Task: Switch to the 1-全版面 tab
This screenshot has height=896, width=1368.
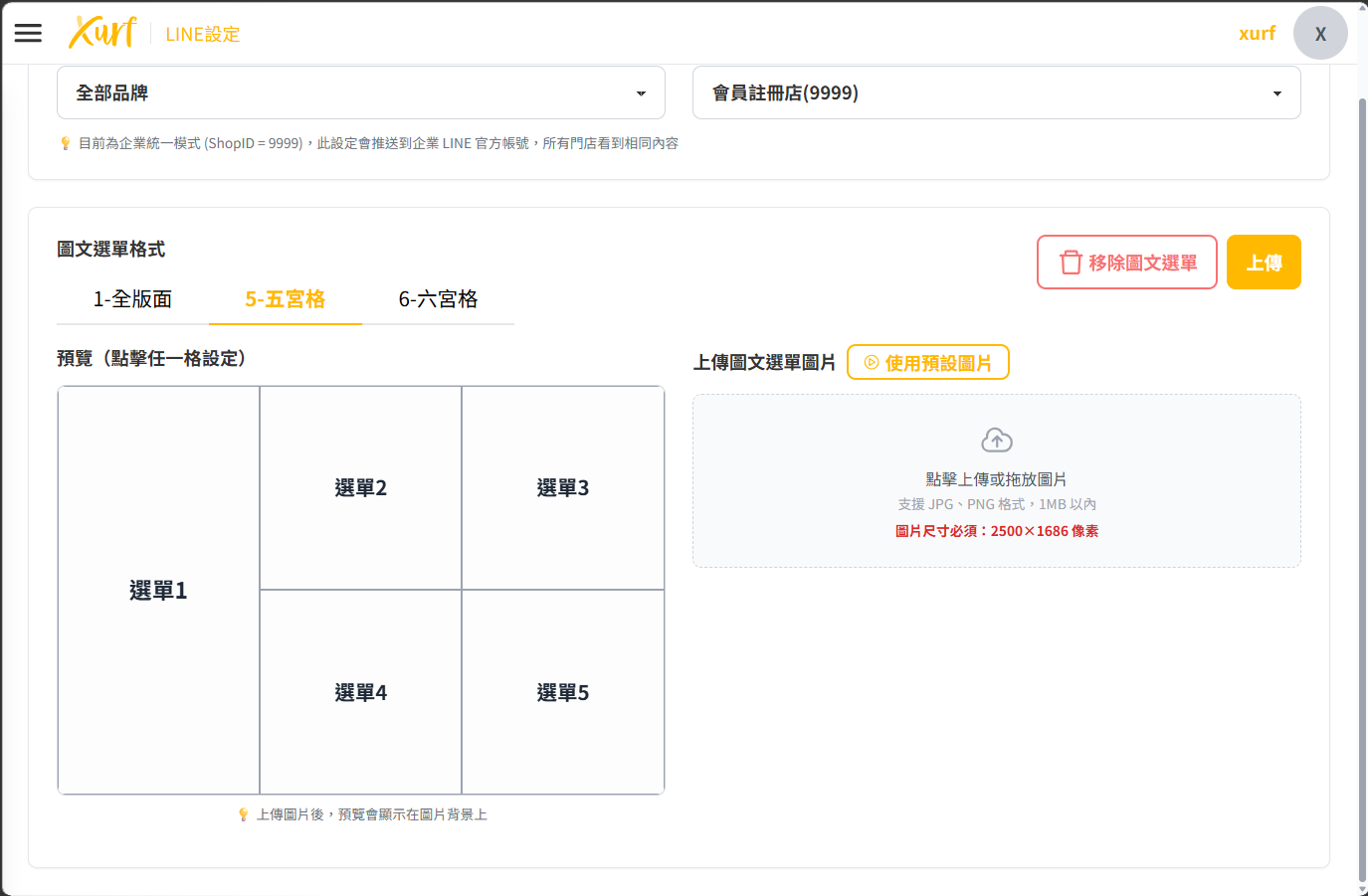Action: (x=132, y=299)
